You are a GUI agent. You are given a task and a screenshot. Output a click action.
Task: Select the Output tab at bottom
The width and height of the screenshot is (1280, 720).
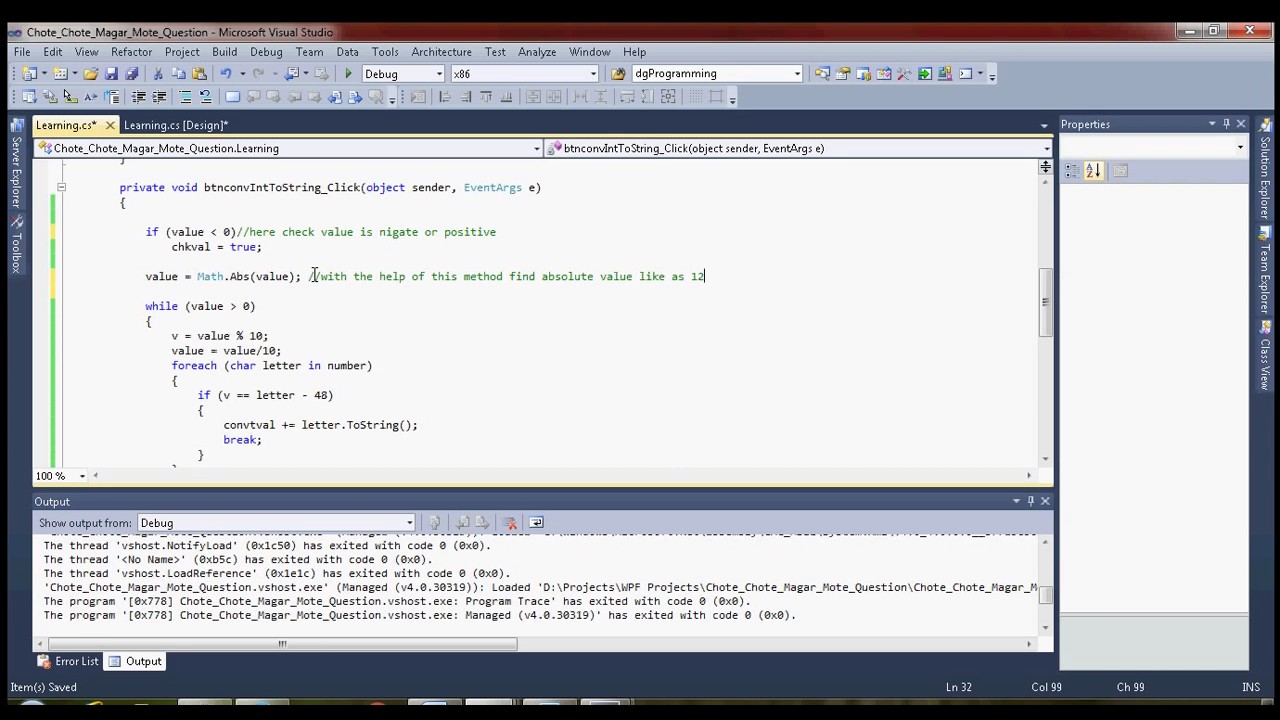pyautogui.click(x=135, y=661)
